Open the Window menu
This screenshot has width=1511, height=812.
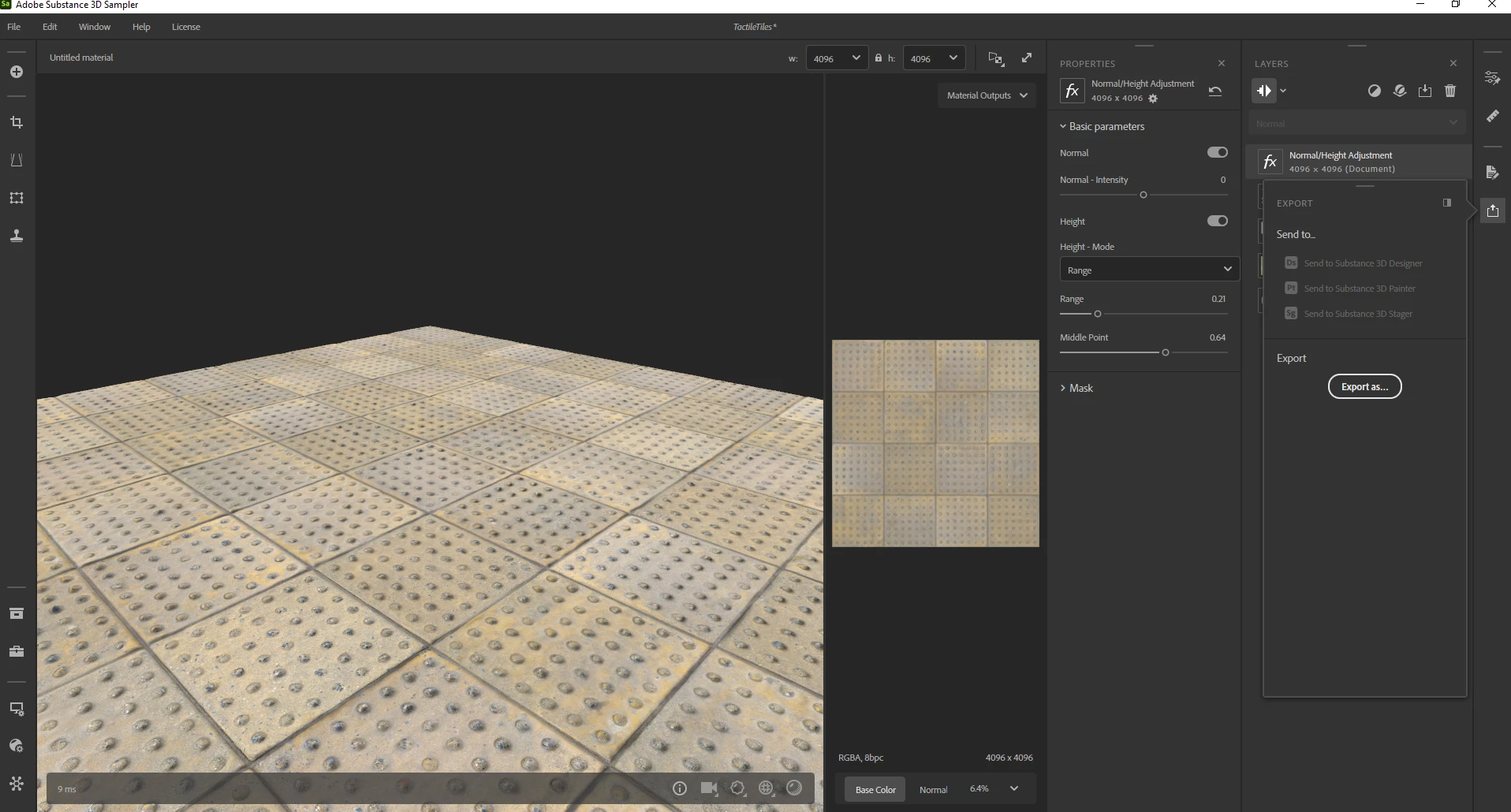click(95, 27)
